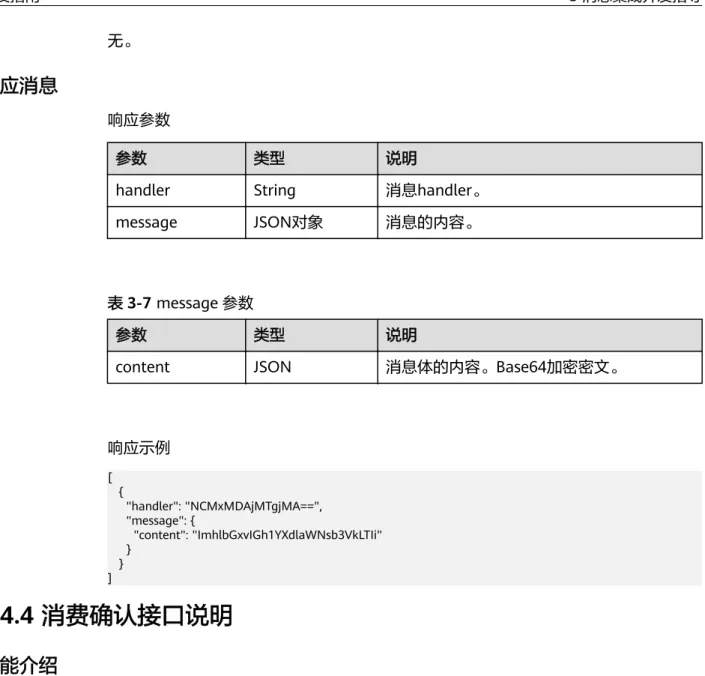
Task: Click the '表 3-7 message 参数' caption
Action: point(180,303)
